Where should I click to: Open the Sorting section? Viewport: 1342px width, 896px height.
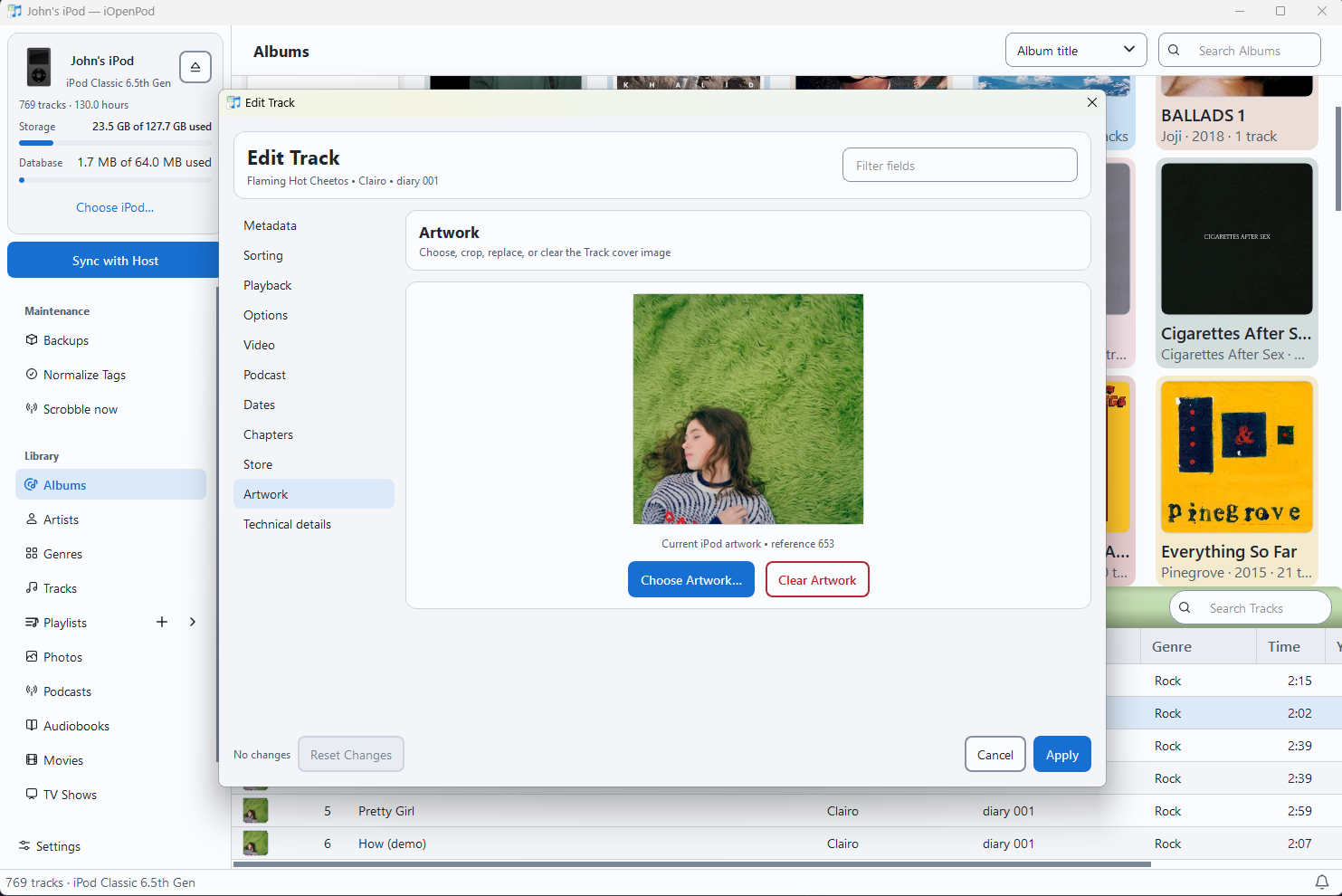[x=314, y=255]
